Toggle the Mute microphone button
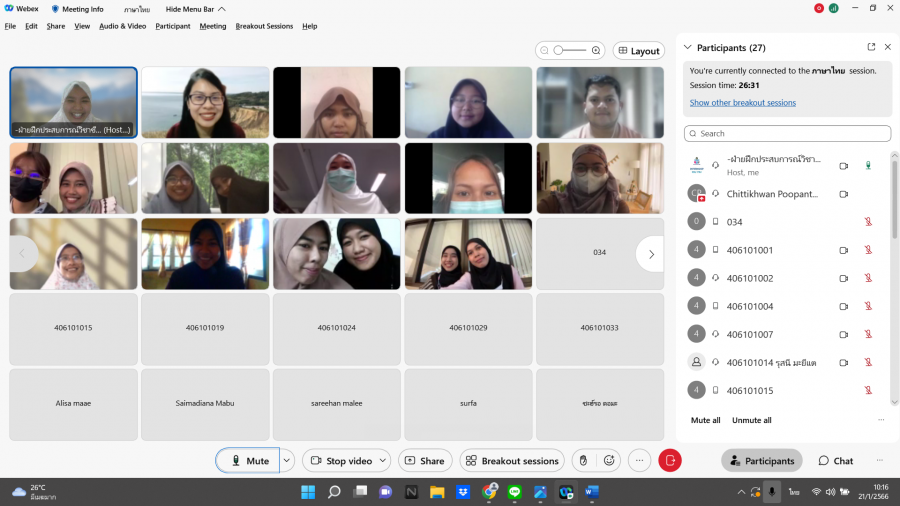This screenshot has width=900, height=506. click(248, 461)
